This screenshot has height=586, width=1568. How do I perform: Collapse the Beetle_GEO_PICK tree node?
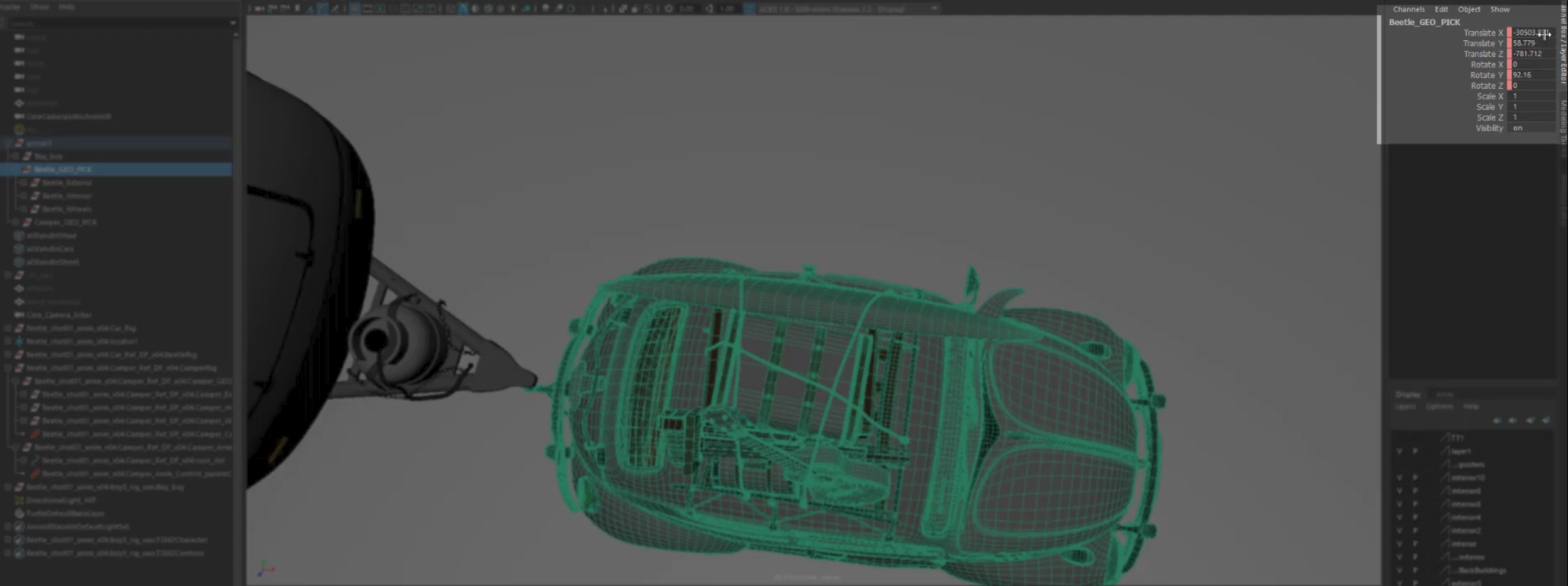[x=15, y=170]
